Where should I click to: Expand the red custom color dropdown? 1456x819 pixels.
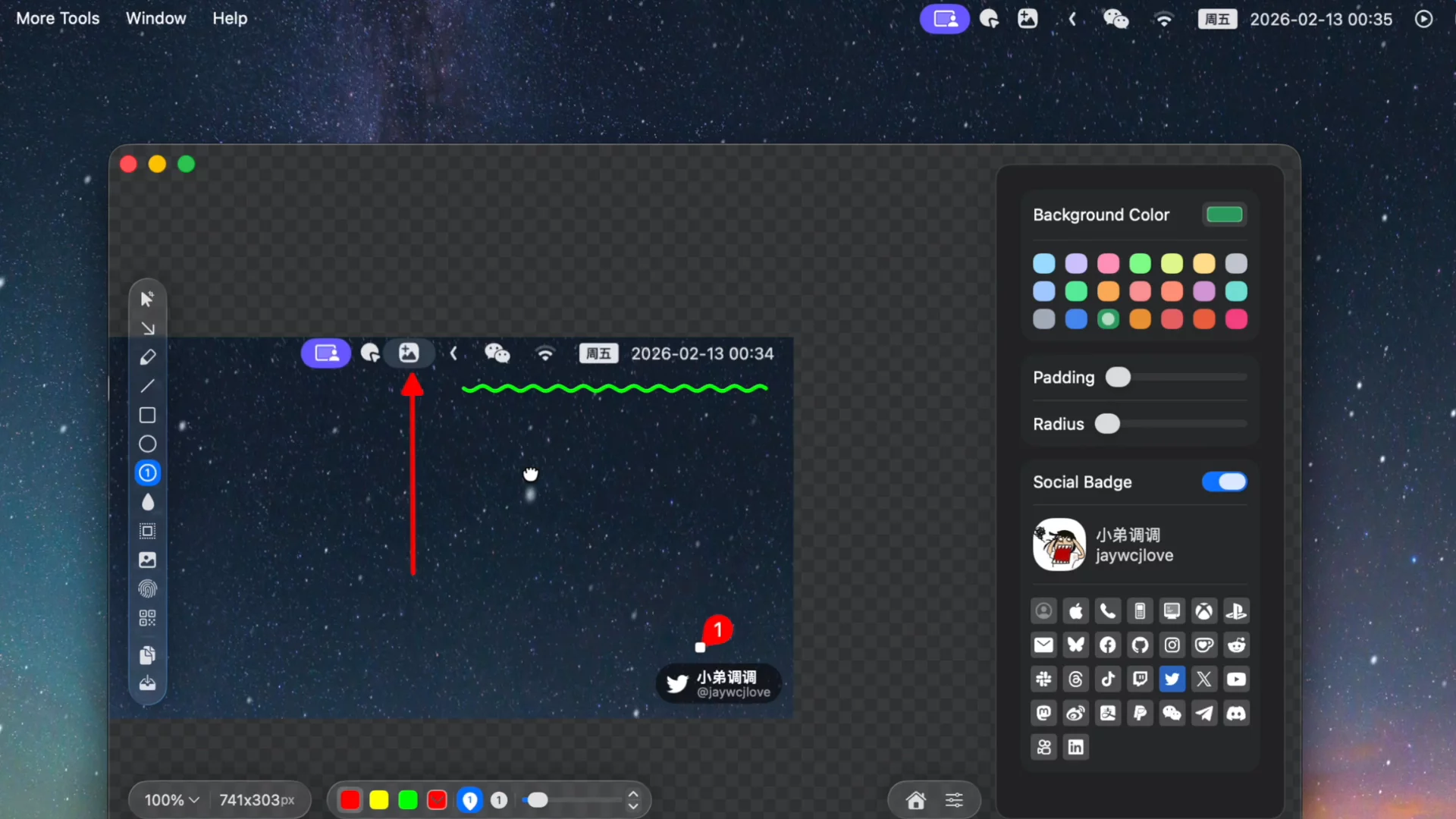point(438,800)
